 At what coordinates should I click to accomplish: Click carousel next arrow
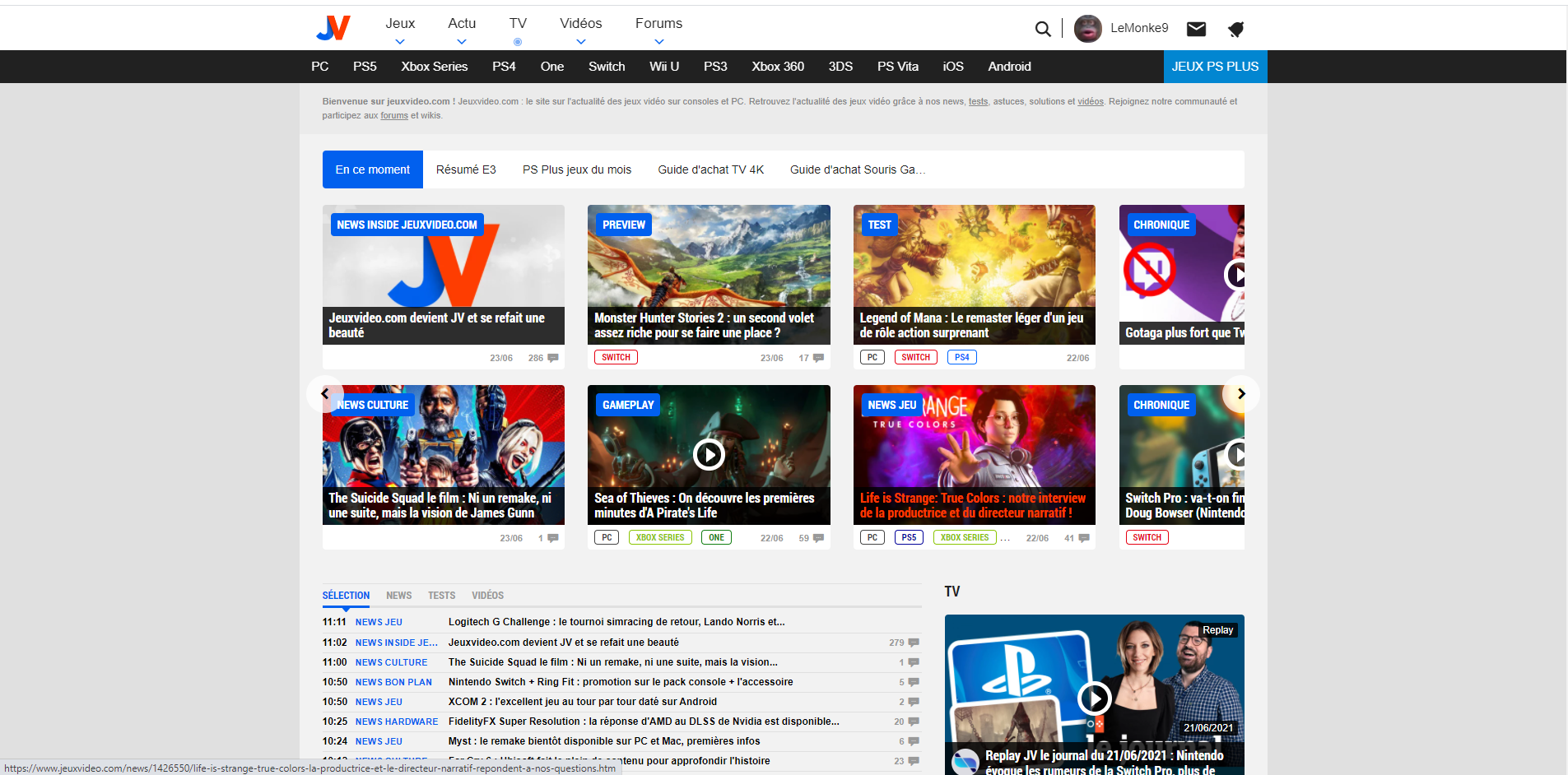point(1241,394)
